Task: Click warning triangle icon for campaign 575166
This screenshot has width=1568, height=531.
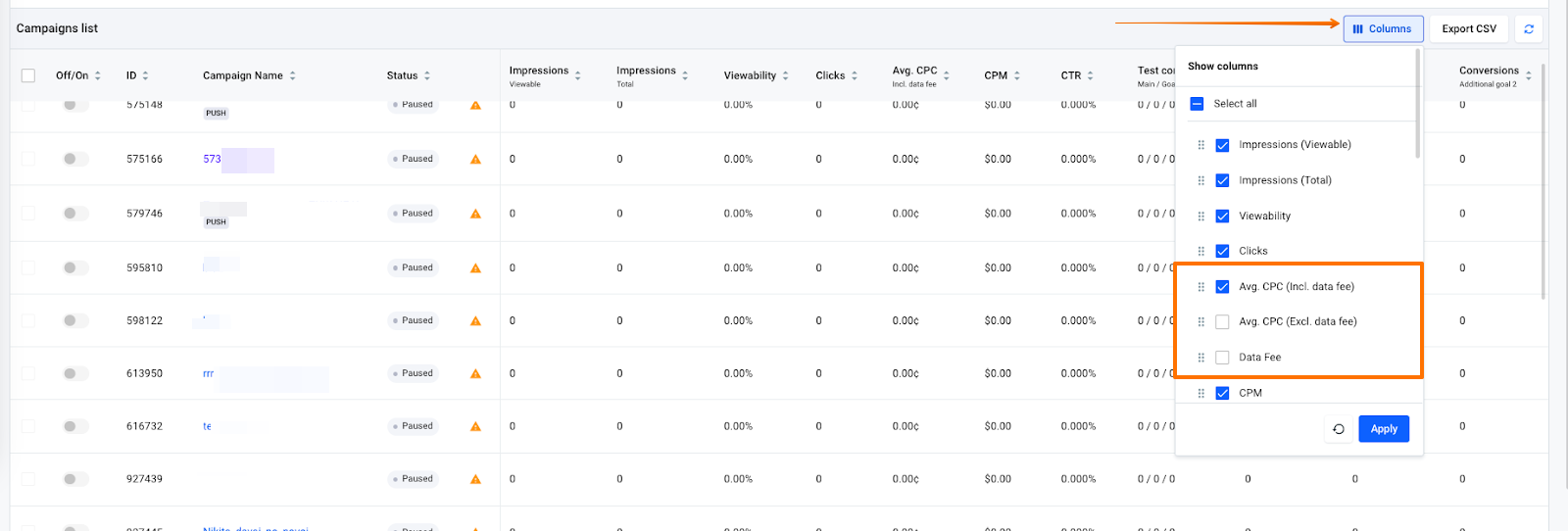Action: point(475,160)
